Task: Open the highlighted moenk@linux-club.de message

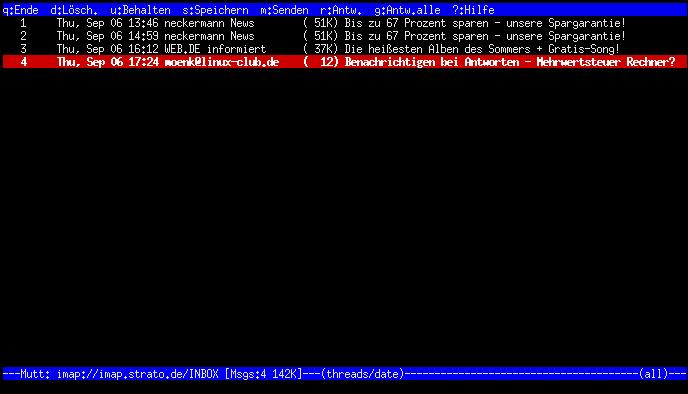Action: click(344, 62)
